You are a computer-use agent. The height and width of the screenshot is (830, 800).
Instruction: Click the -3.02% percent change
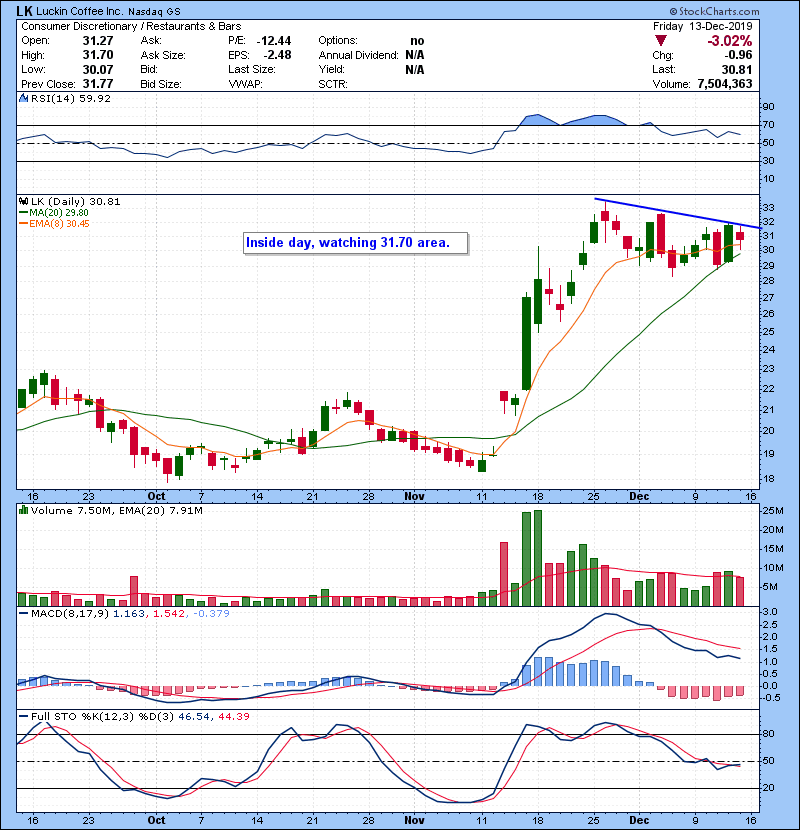(x=730, y=41)
